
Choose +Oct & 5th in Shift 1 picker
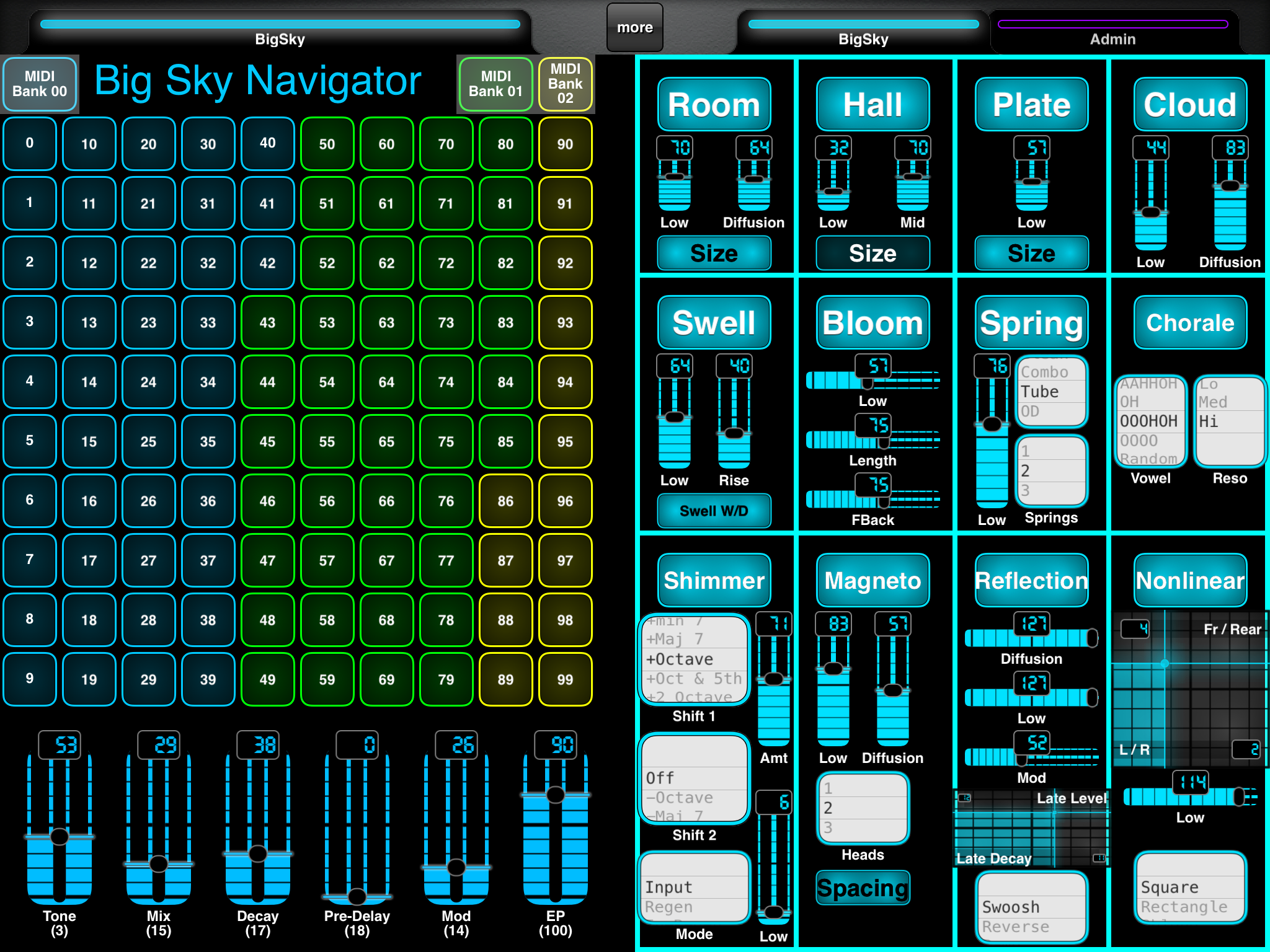pos(694,679)
